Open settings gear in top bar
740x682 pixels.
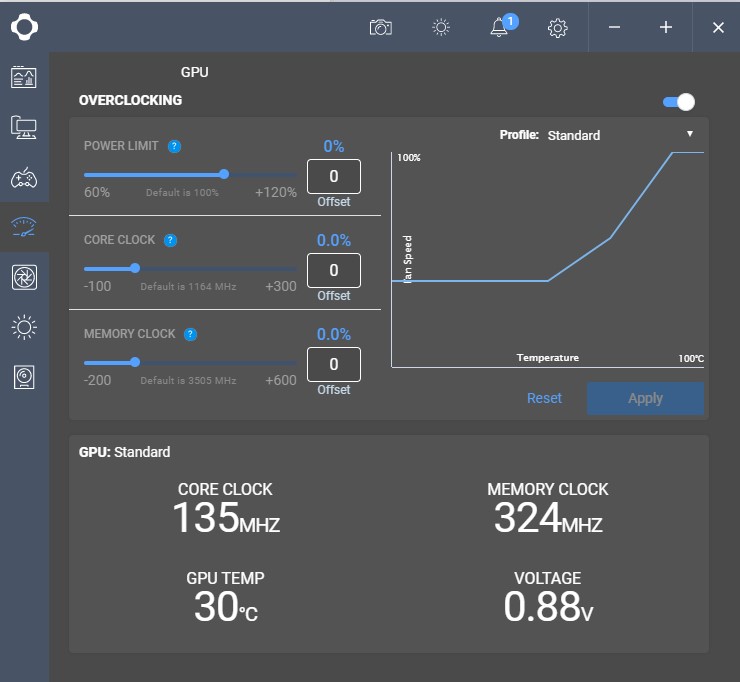[x=558, y=27]
